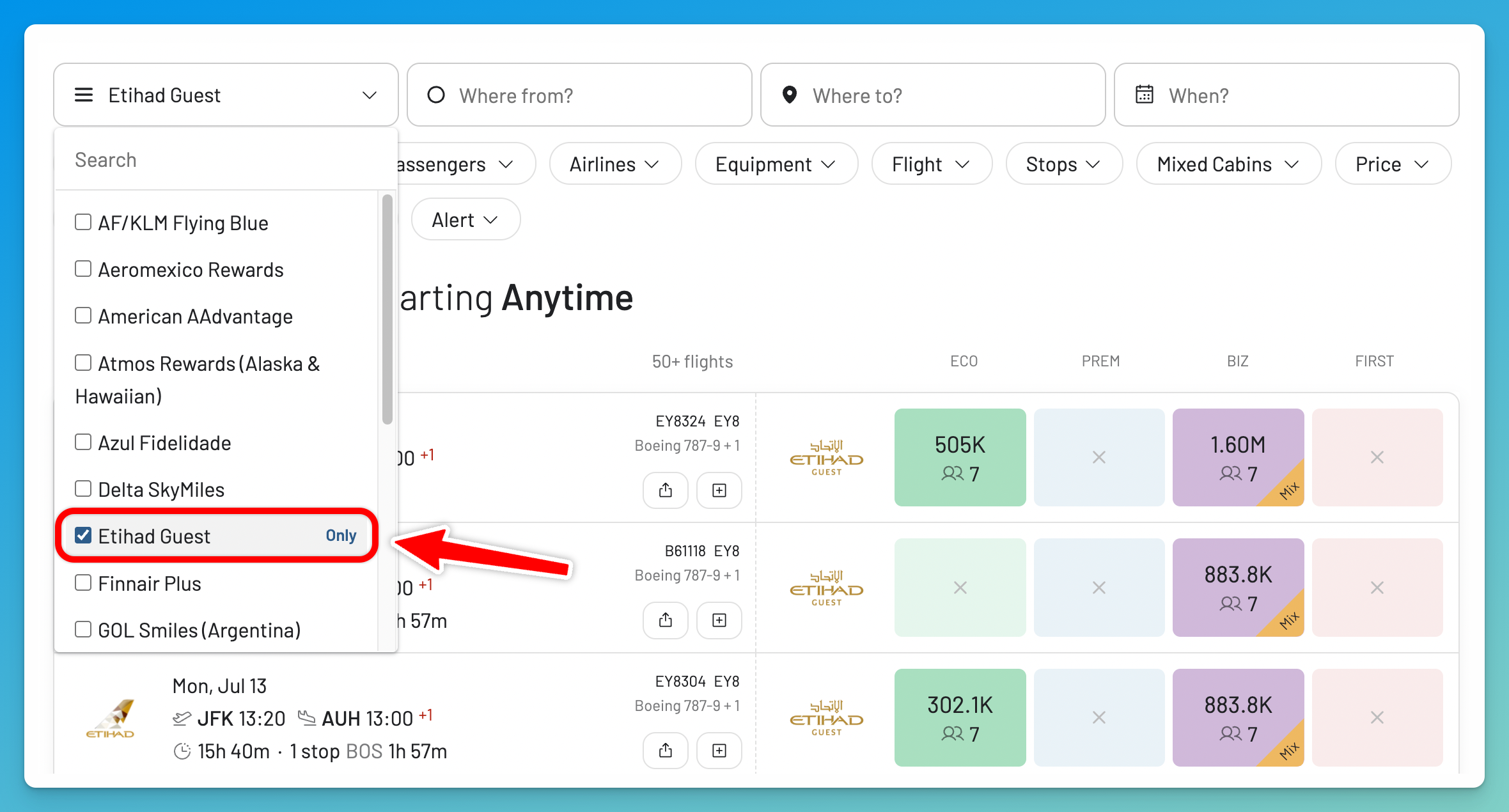
Task: Click the Only link next to Etihad Guest
Action: (x=341, y=536)
